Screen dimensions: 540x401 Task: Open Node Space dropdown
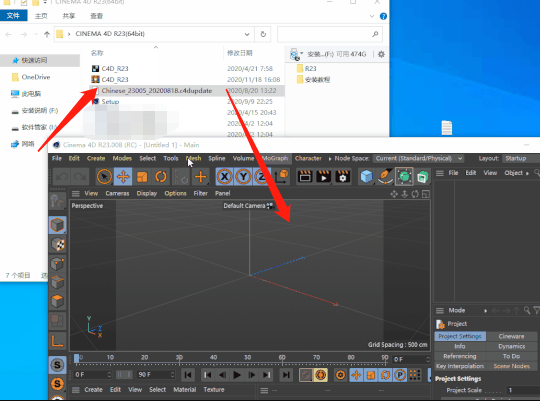tap(418, 158)
